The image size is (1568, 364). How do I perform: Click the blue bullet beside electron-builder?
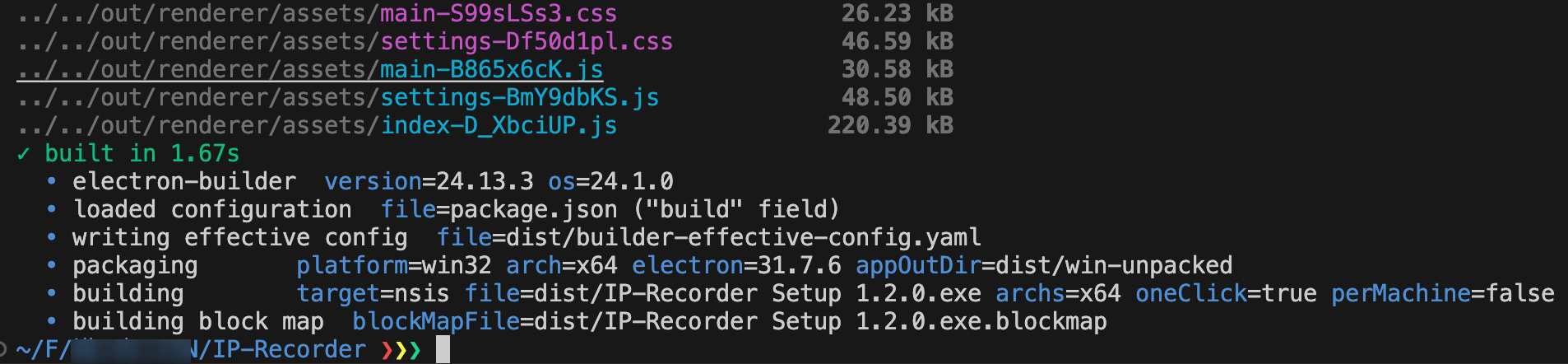click(52, 181)
